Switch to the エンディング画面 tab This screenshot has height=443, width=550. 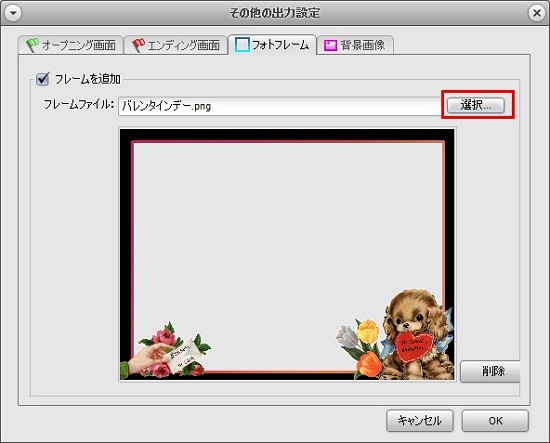[176, 45]
